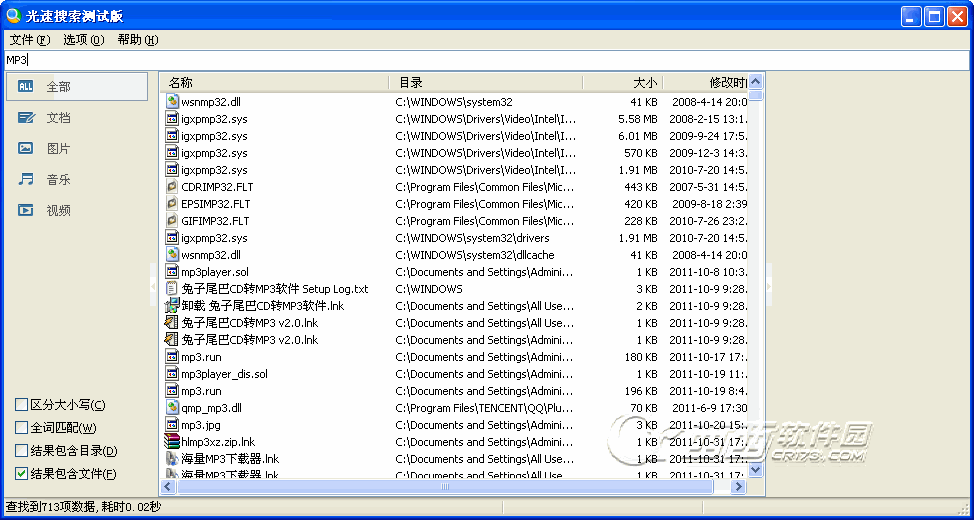Click 228 KB size cell

[x=641, y=221]
